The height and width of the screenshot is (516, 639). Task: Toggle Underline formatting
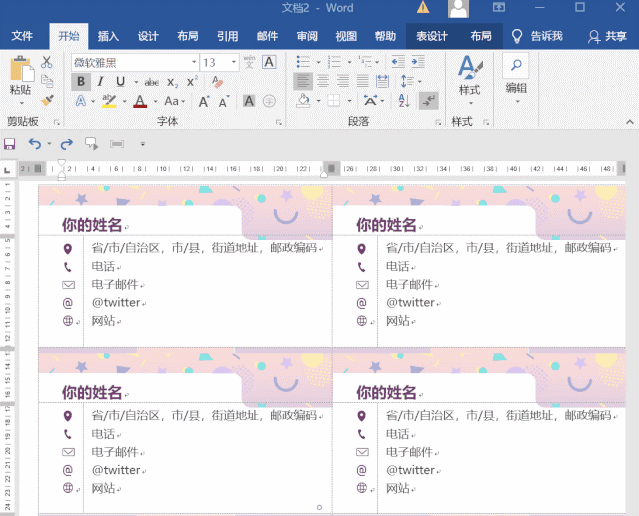coord(120,82)
